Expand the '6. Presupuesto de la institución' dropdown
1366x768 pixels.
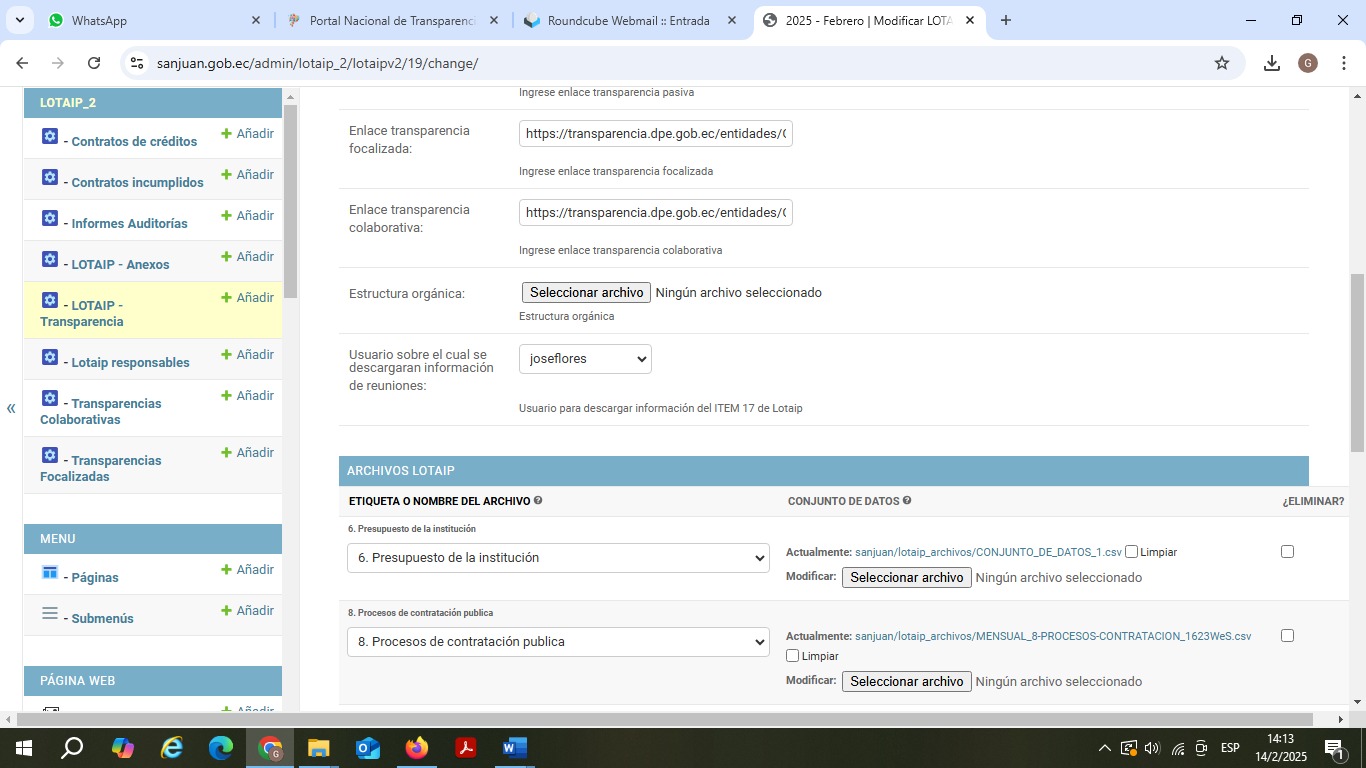(x=558, y=558)
